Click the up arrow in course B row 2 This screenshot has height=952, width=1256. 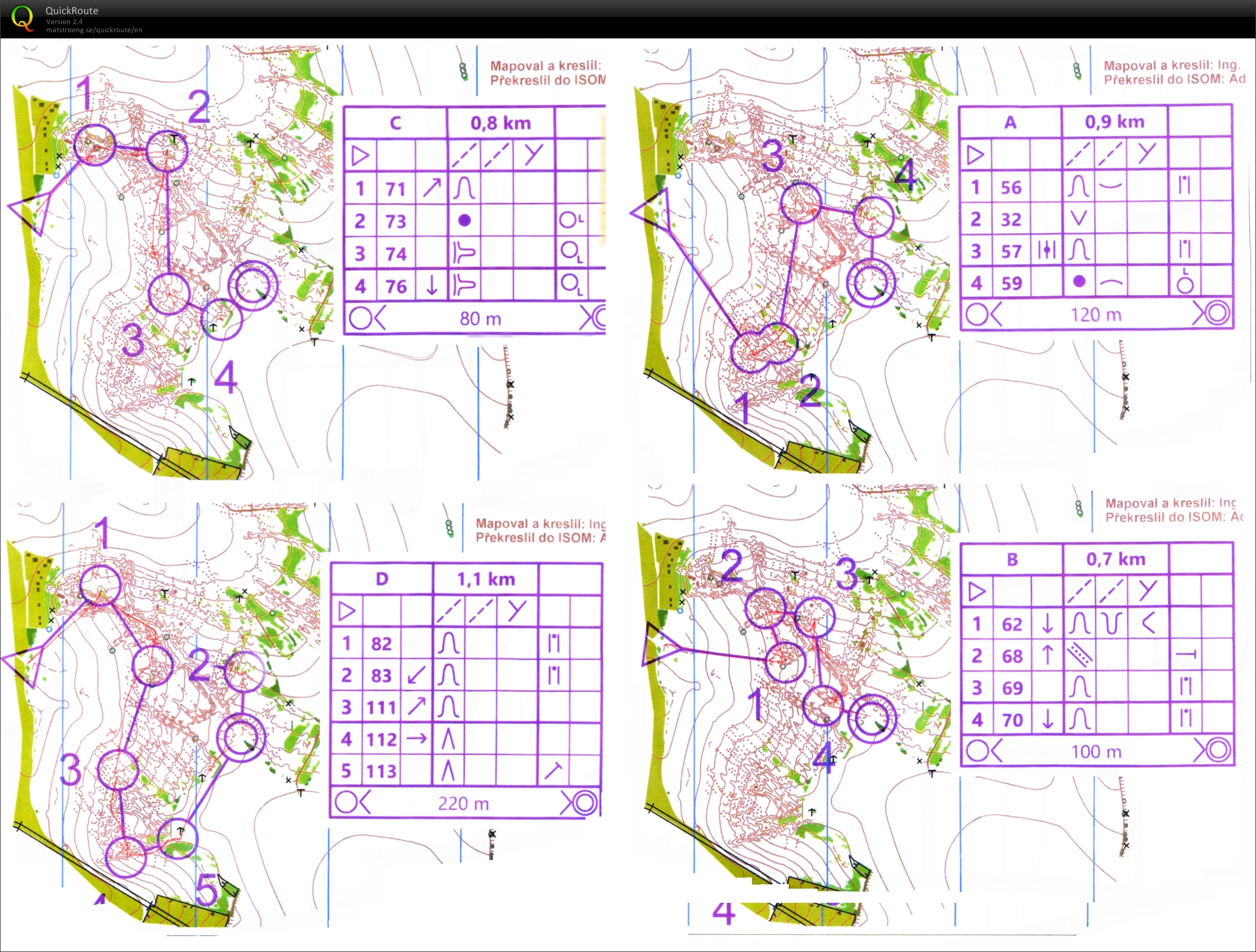click(x=1048, y=655)
